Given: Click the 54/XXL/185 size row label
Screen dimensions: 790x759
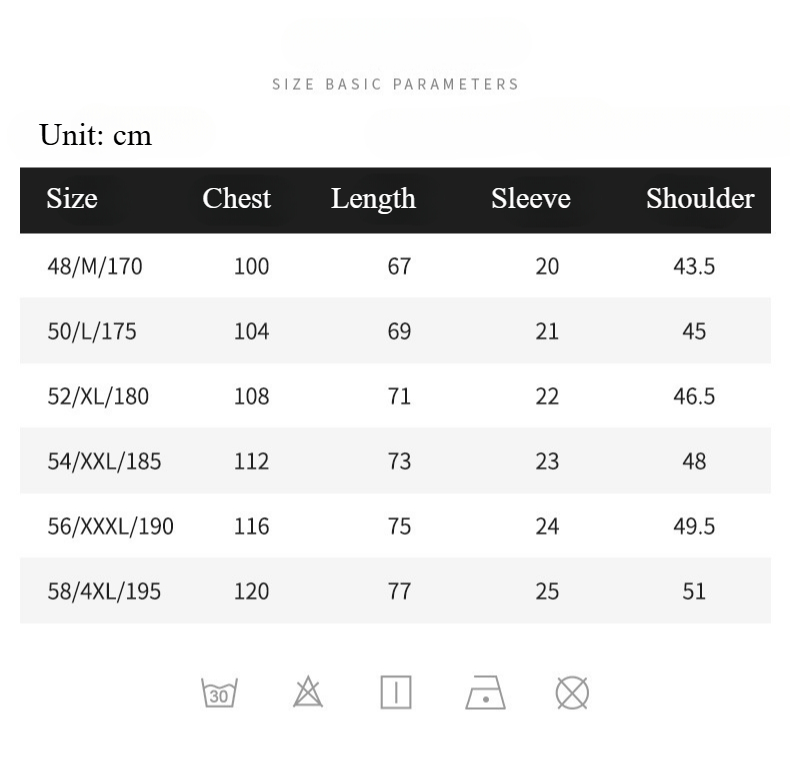Looking at the screenshot, I should [104, 461].
